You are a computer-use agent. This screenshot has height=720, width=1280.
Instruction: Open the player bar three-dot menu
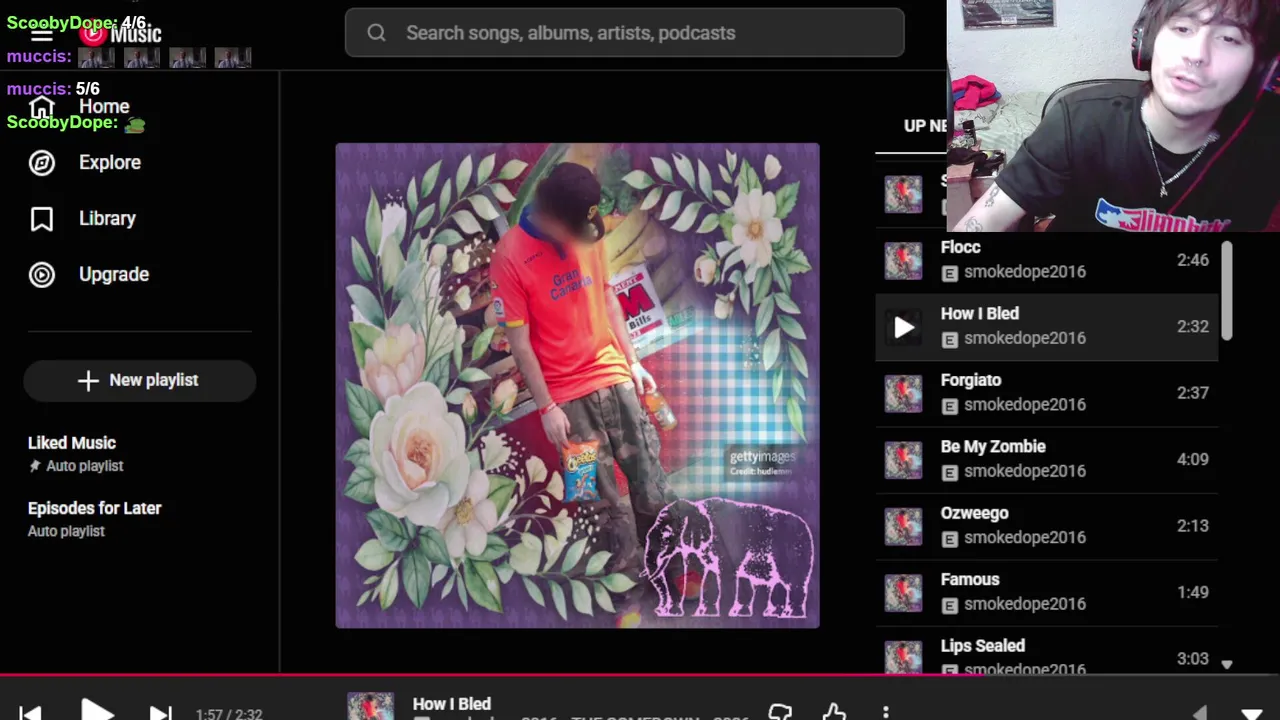(885, 713)
